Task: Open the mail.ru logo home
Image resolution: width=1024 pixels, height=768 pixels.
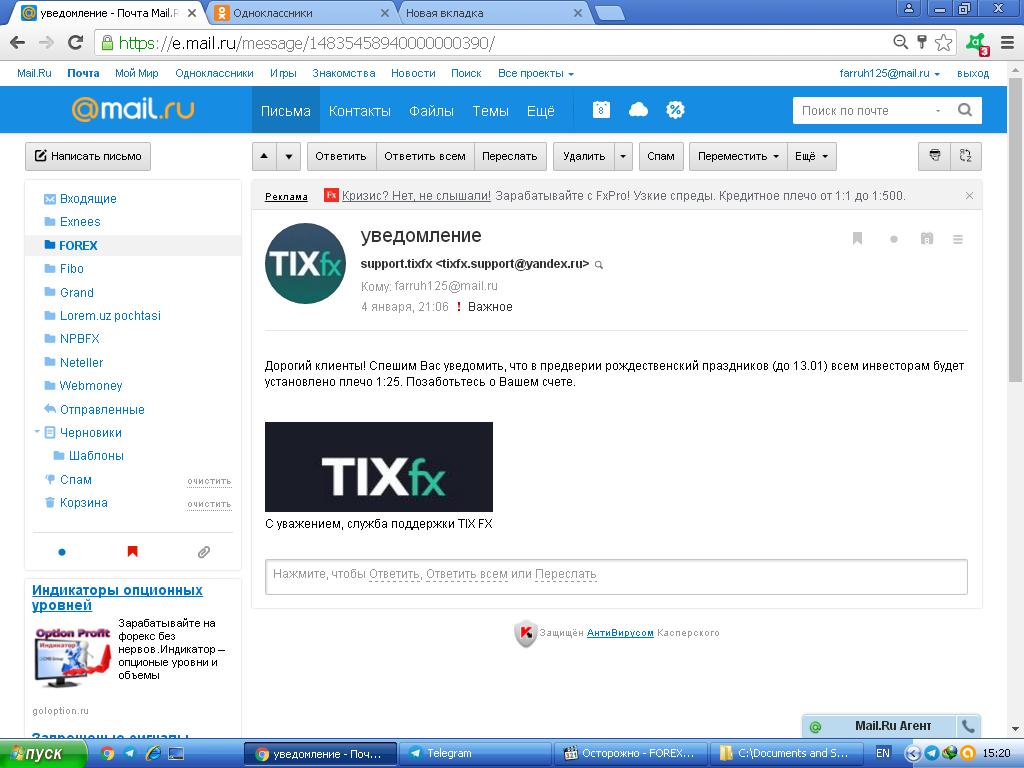Action: 133,109
